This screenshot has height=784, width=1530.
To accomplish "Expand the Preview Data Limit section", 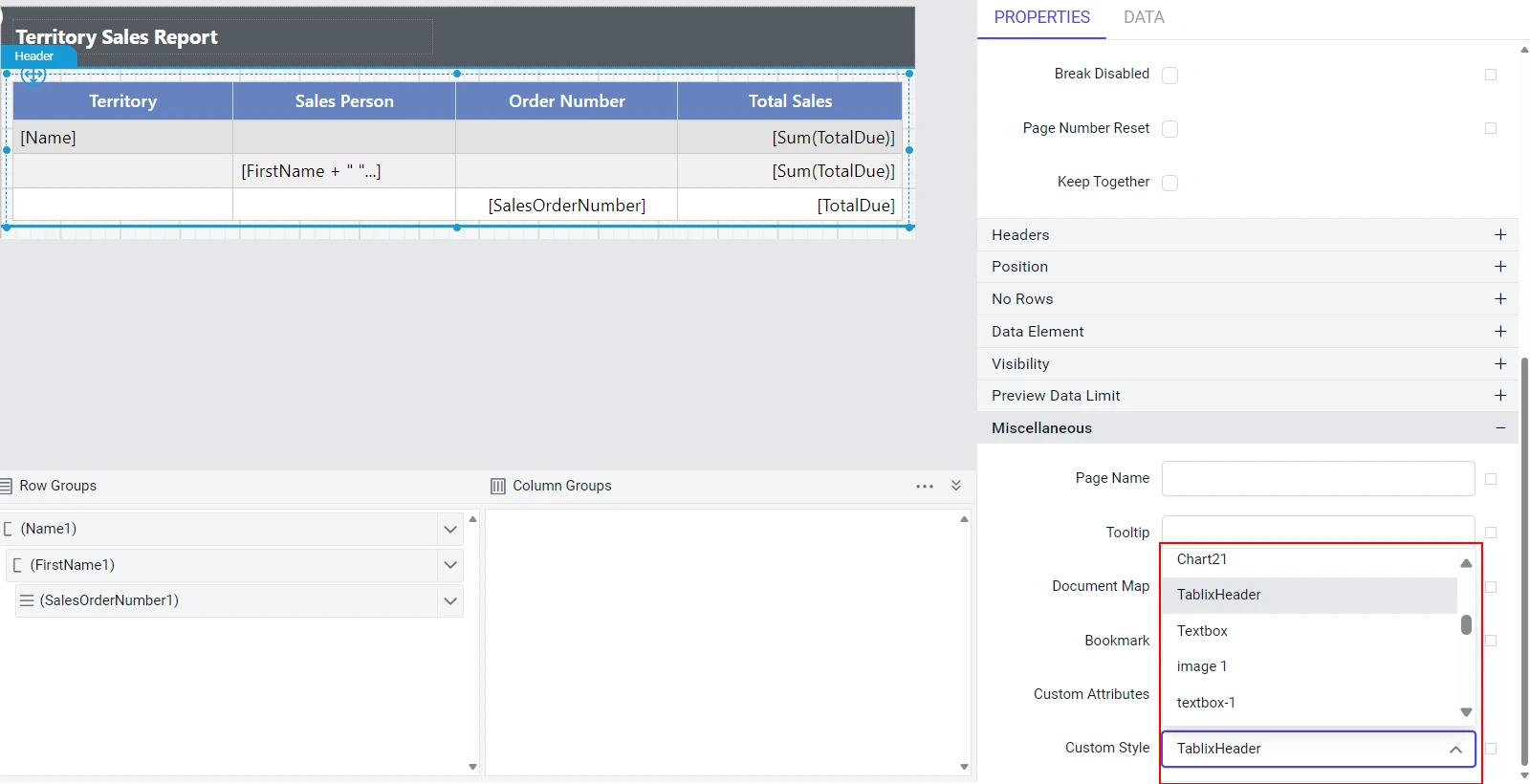I will pos(1500,396).
